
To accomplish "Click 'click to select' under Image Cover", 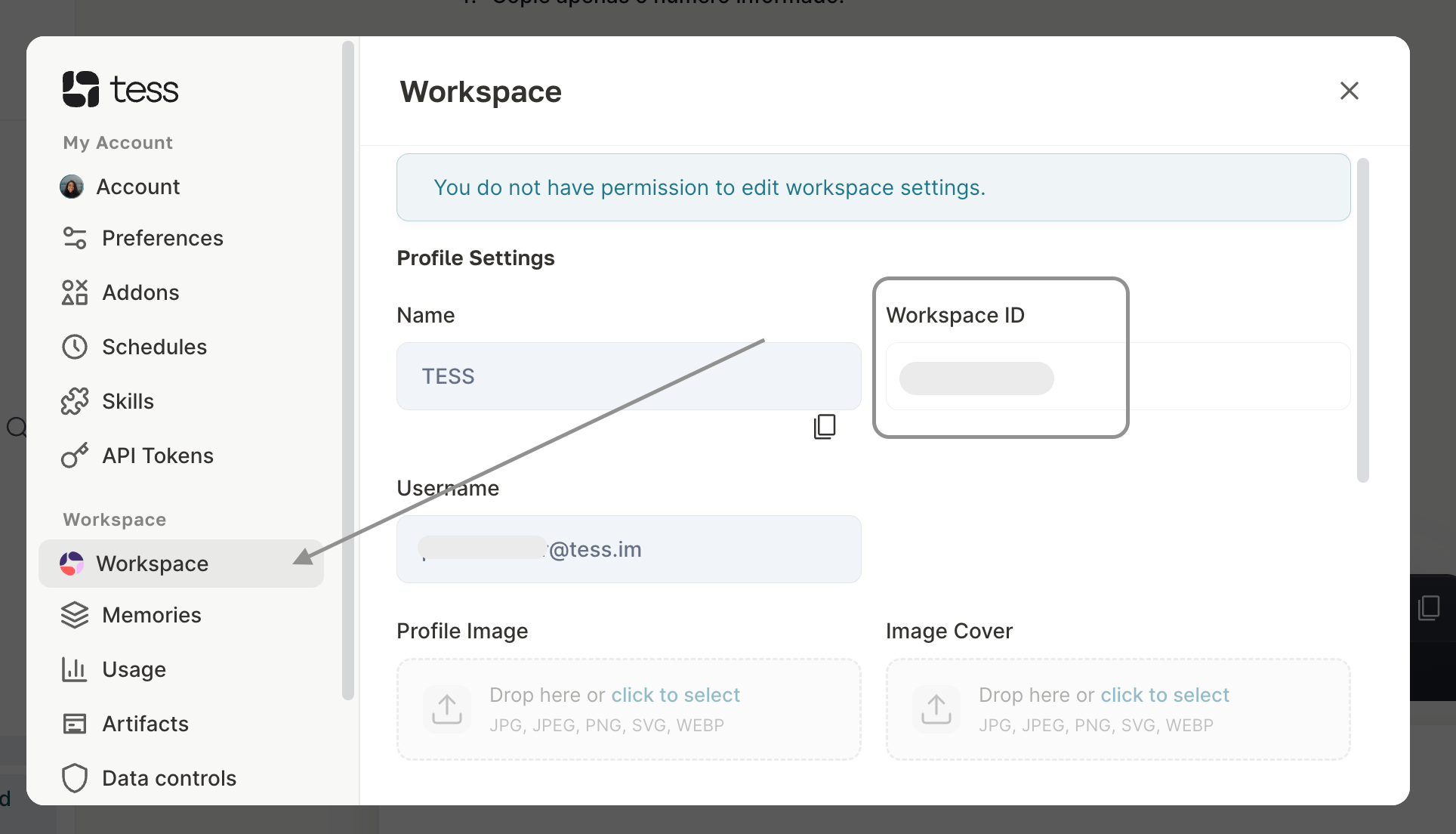I will (x=1165, y=695).
